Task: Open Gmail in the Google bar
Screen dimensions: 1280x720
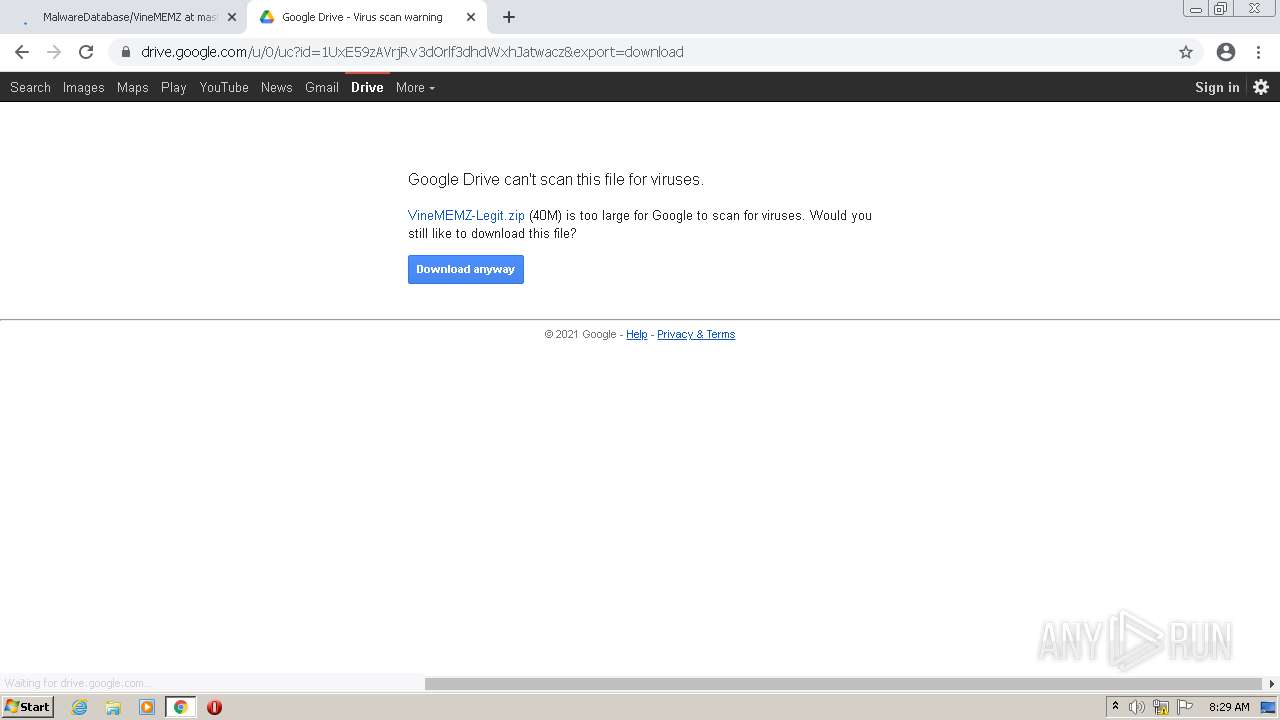Action: point(322,87)
